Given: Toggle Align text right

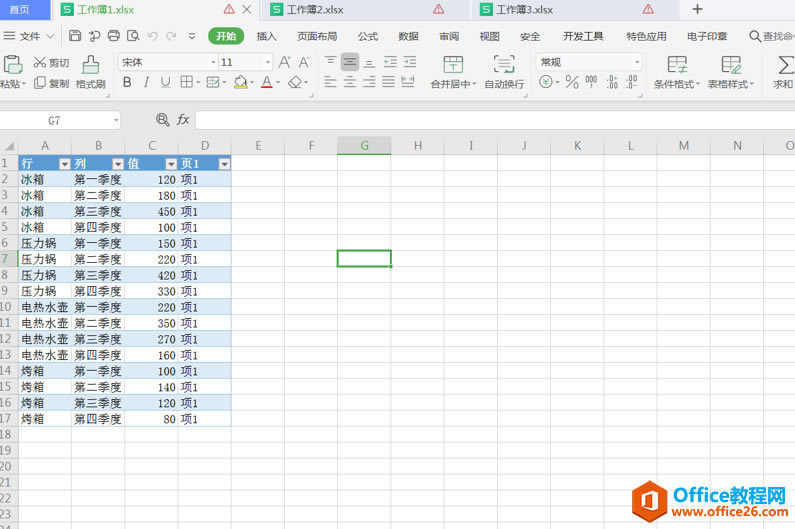Looking at the screenshot, I should (370, 82).
